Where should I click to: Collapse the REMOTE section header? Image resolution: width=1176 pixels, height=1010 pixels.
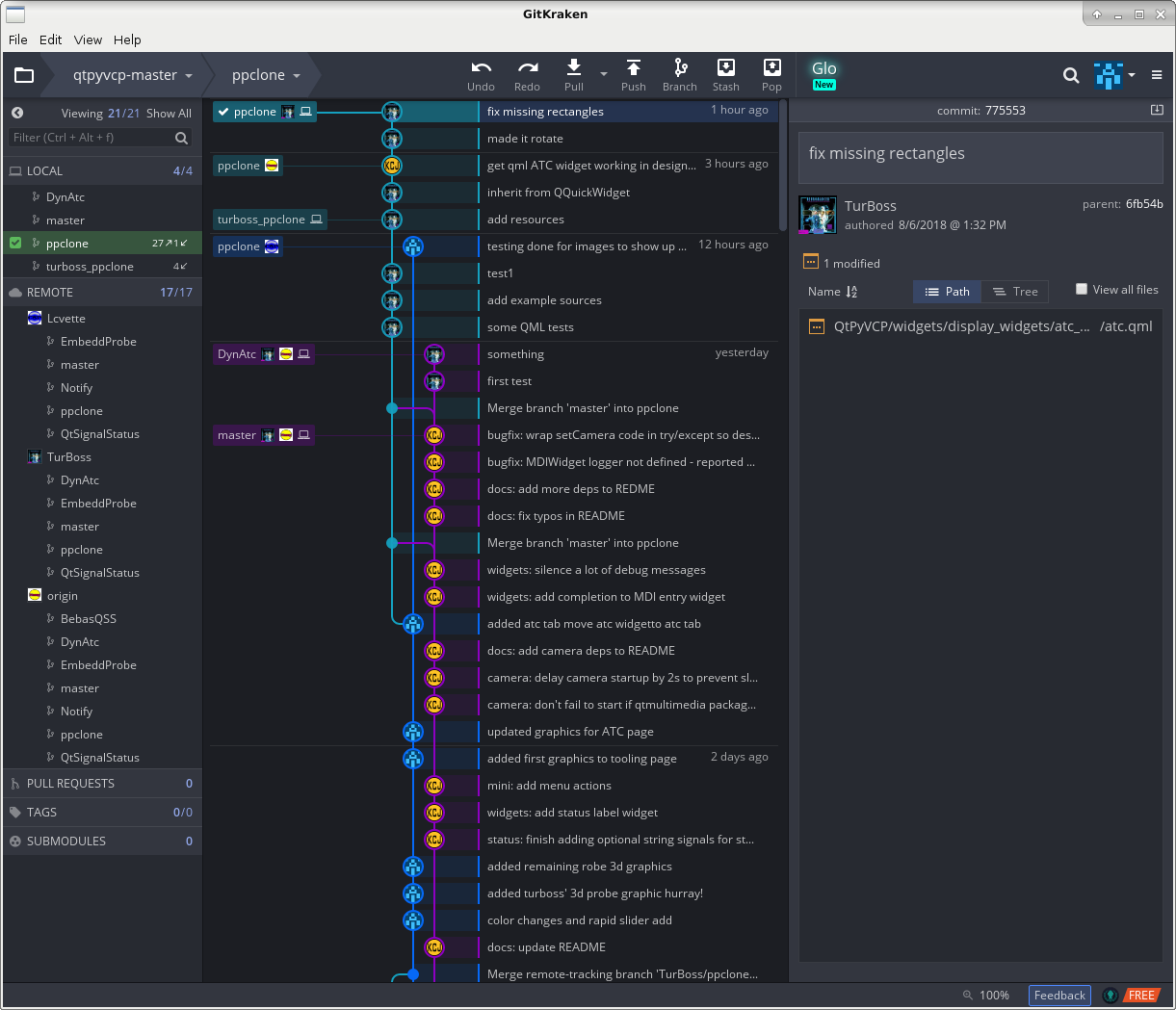point(102,292)
